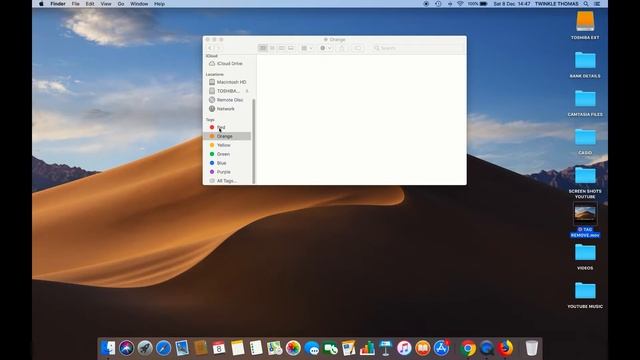Select the Purple tag
The width and height of the screenshot is (640, 360).
click(x=228, y=172)
